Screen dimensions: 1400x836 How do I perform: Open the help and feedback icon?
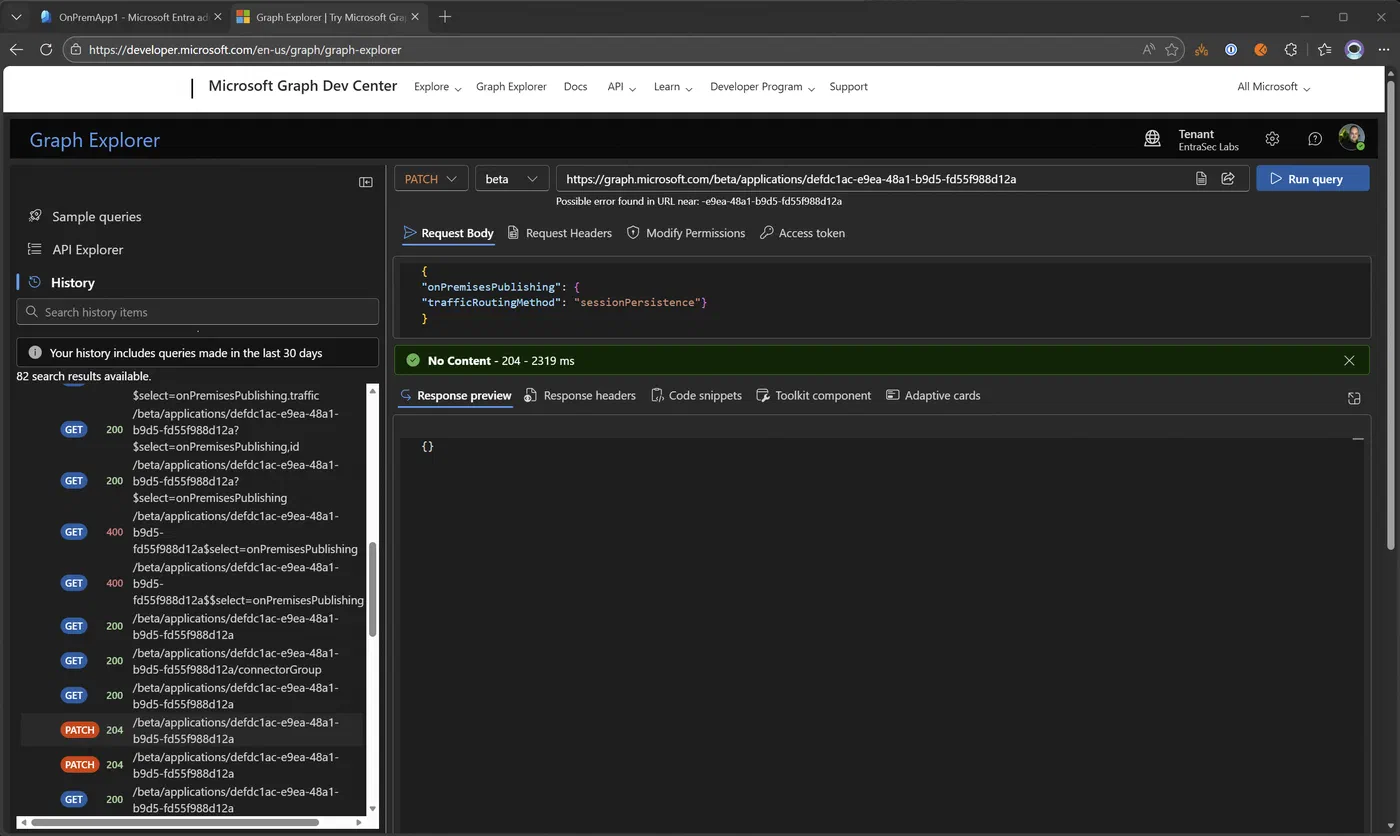point(1315,139)
